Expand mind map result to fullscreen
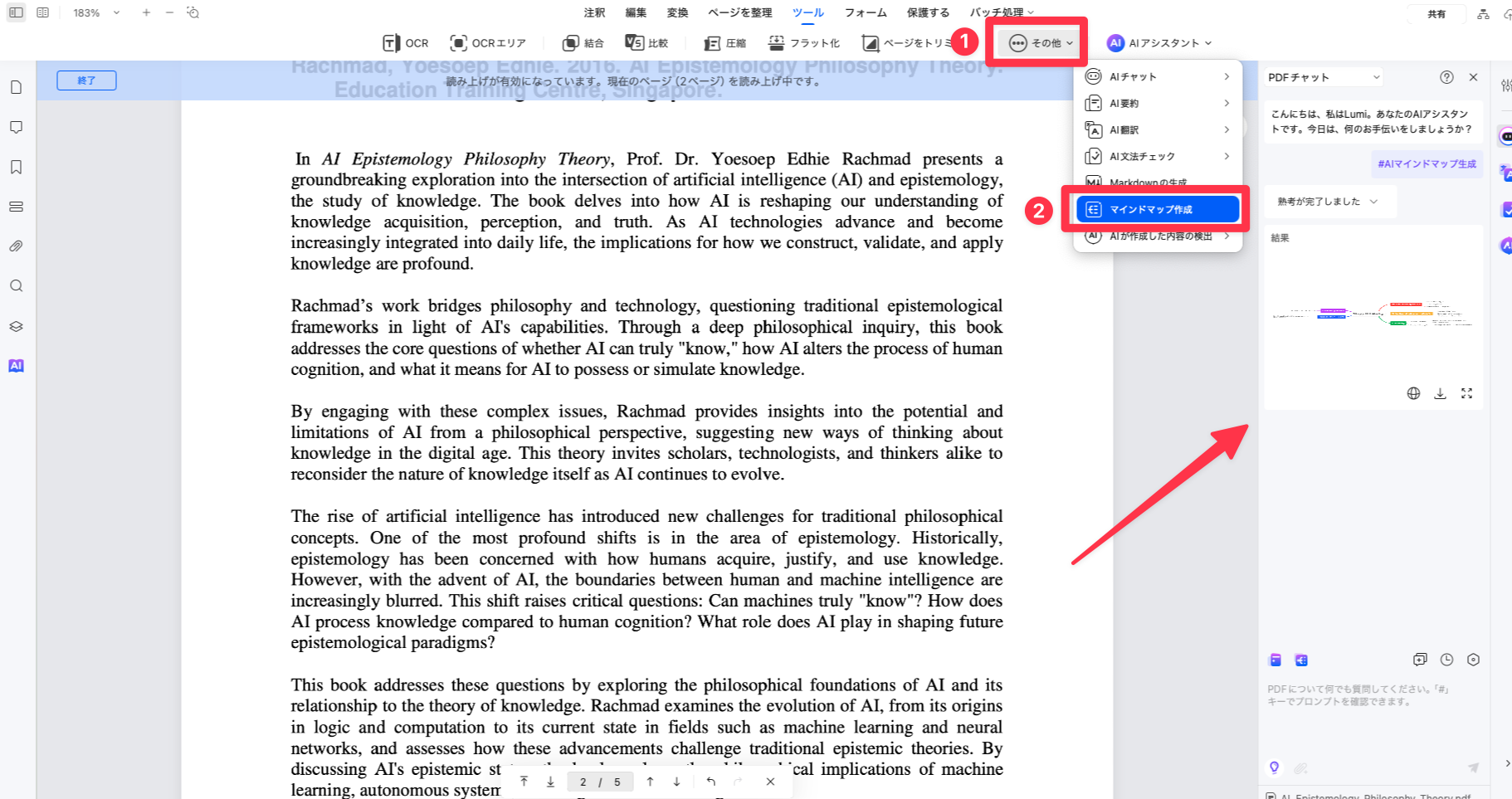The height and width of the screenshot is (799, 1512). tap(1466, 393)
